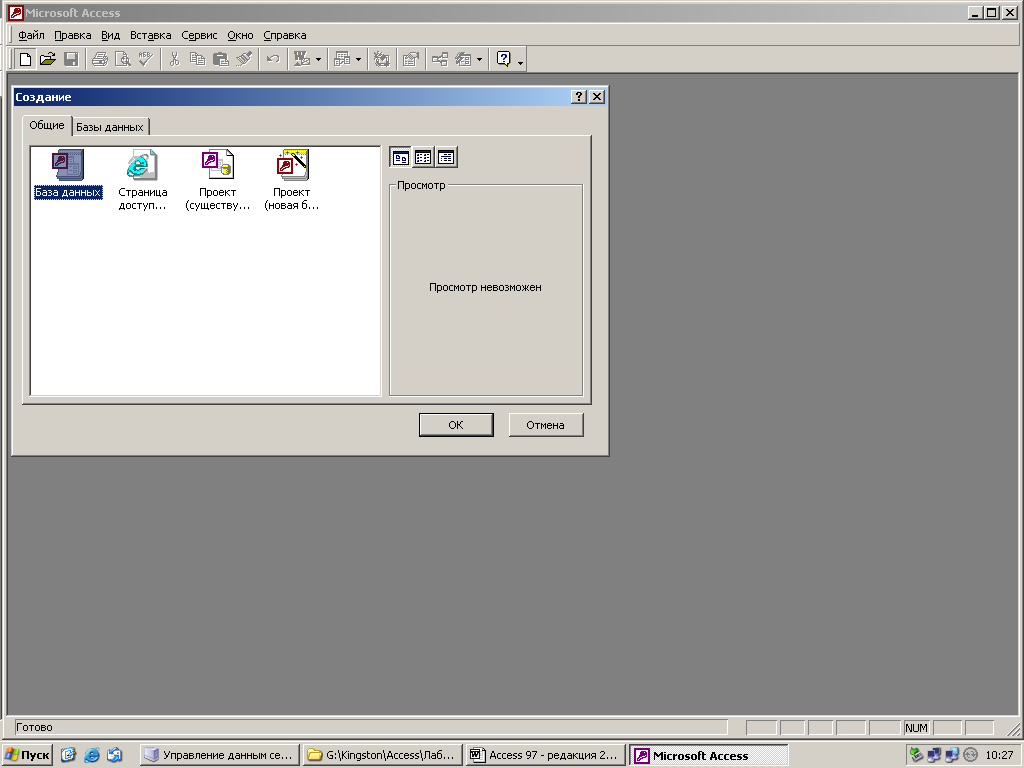Switch to large icons view
1024x768 pixels.
coord(401,157)
